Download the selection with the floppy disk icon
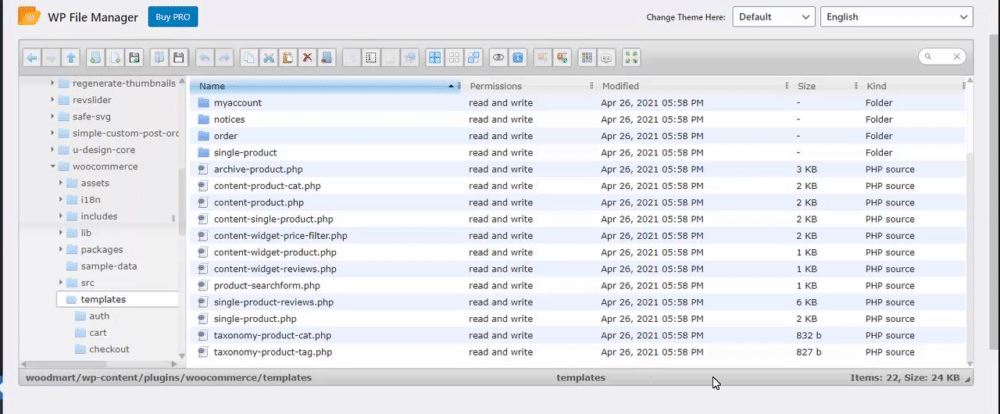The width and height of the screenshot is (1000, 414). pyautogui.click(x=179, y=57)
